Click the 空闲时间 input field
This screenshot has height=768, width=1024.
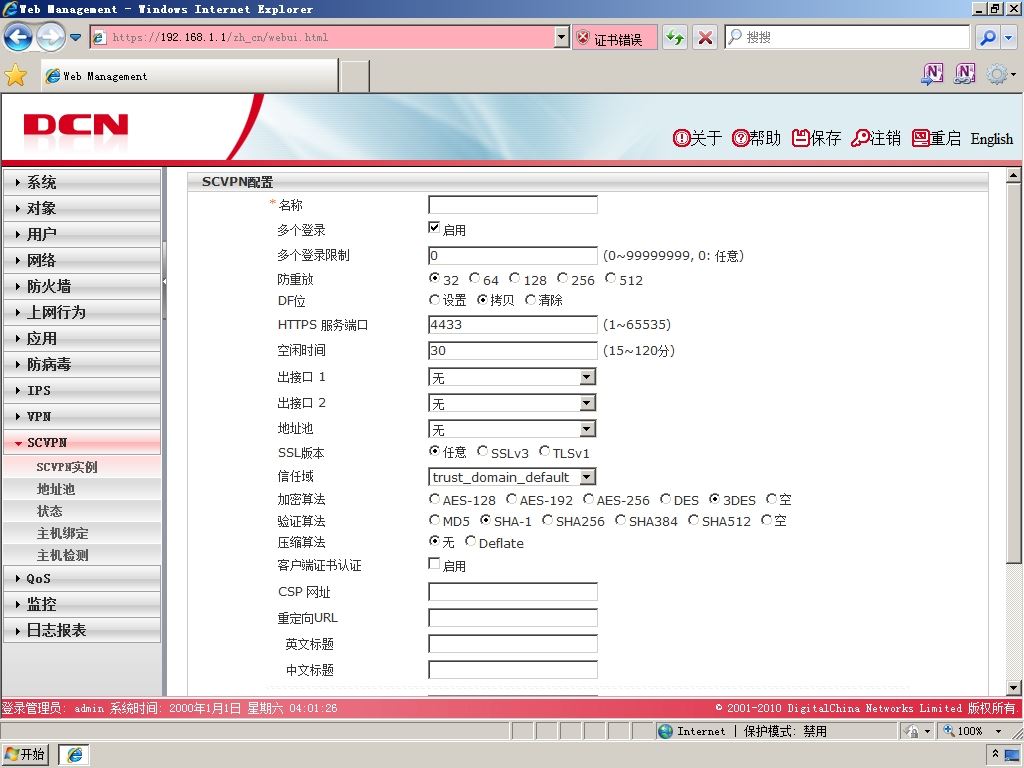click(x=513, y=351)
